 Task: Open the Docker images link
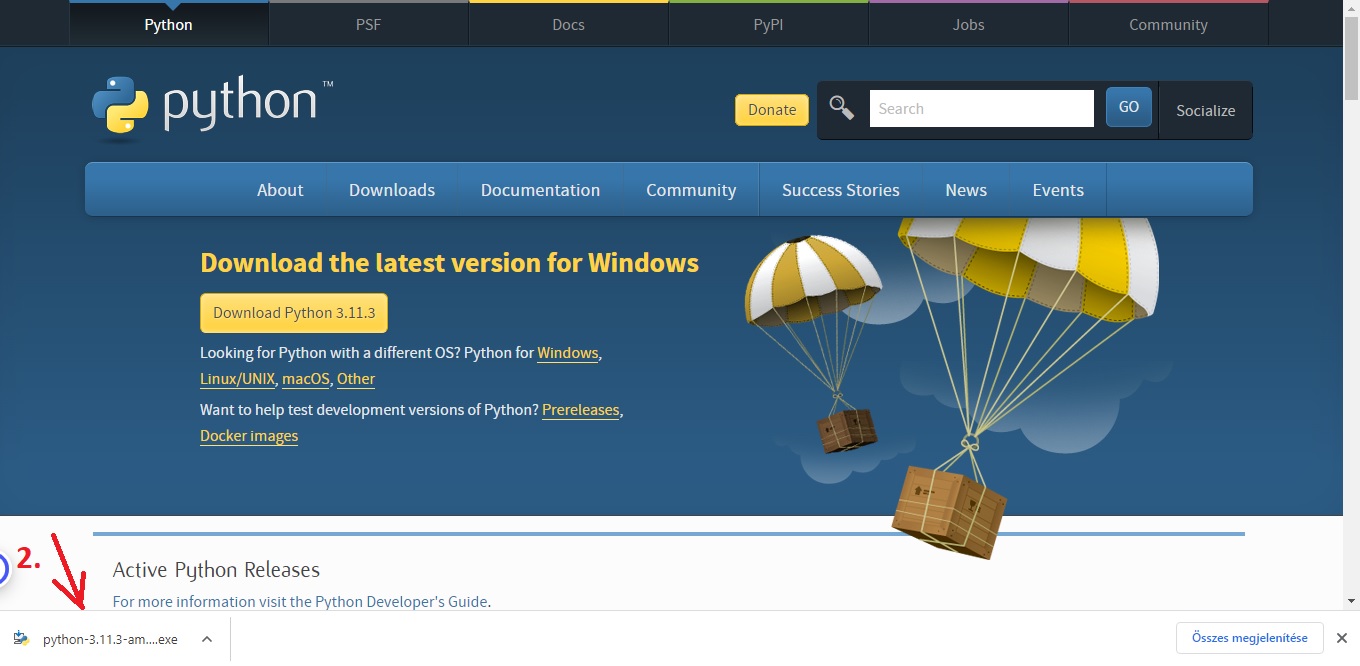point(248,436)
